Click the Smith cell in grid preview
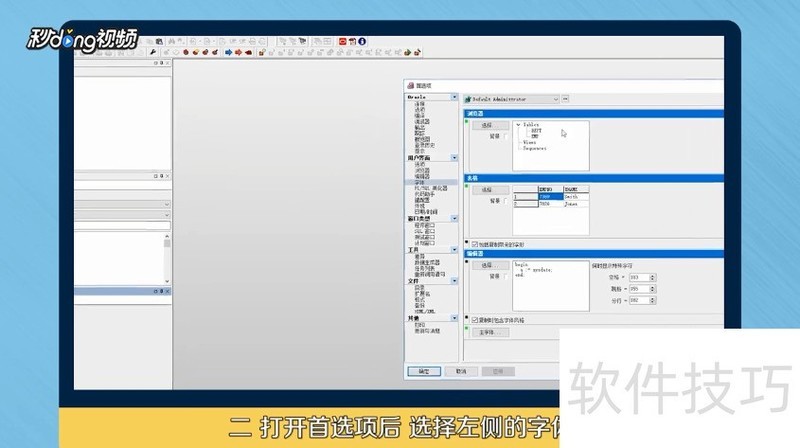The height and width of the screenshot is (448, 800). 576,196
